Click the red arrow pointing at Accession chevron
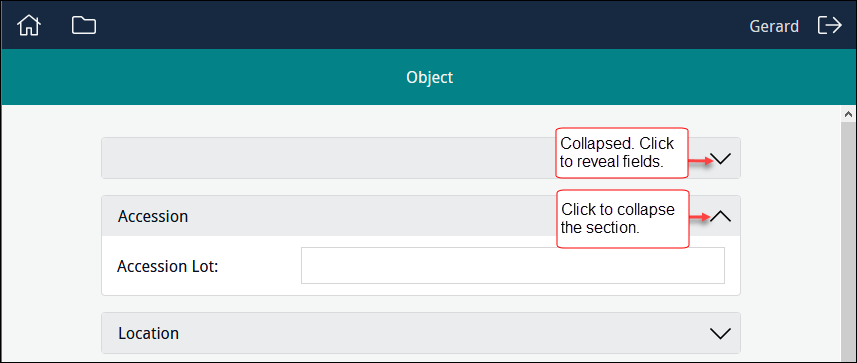Image resolution: width=857 pixels, height=363 pixels. [x=700, y=218]
